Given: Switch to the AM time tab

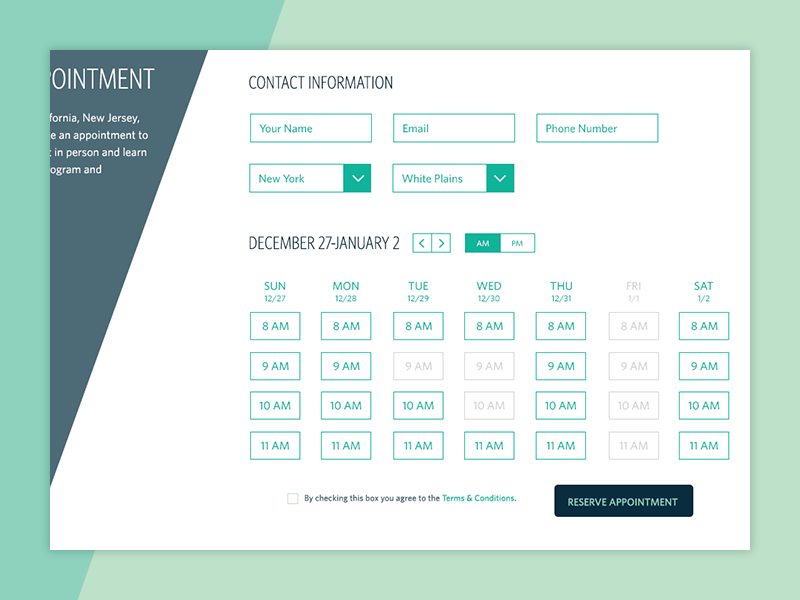Looking at the screenshot, I should tap(483, 243).
